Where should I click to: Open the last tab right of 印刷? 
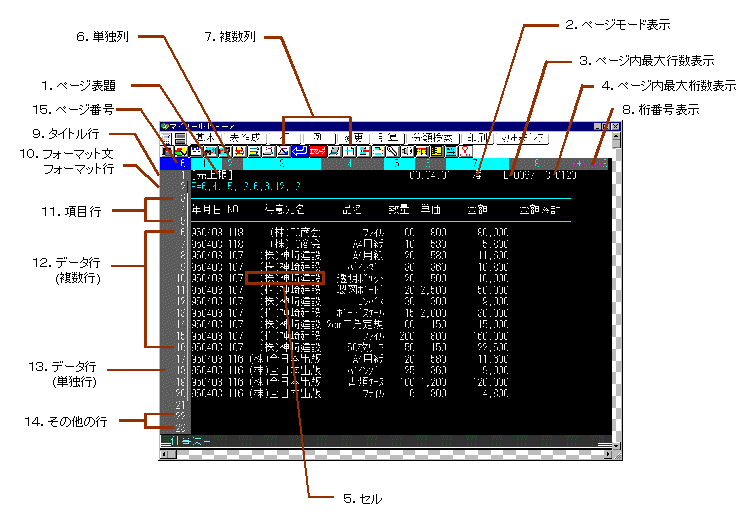[x=522, y=138]
